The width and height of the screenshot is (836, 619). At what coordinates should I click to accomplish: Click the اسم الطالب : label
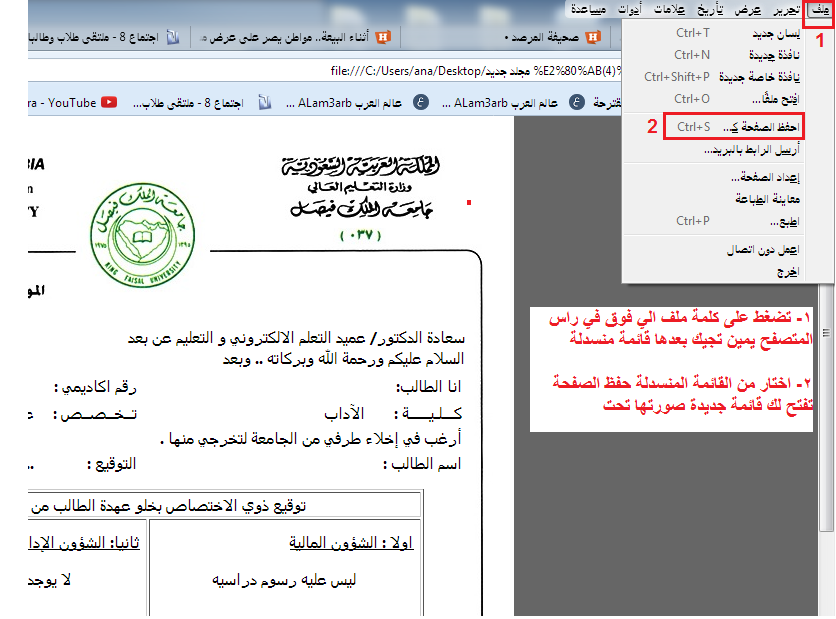click(x=422, y=464)
